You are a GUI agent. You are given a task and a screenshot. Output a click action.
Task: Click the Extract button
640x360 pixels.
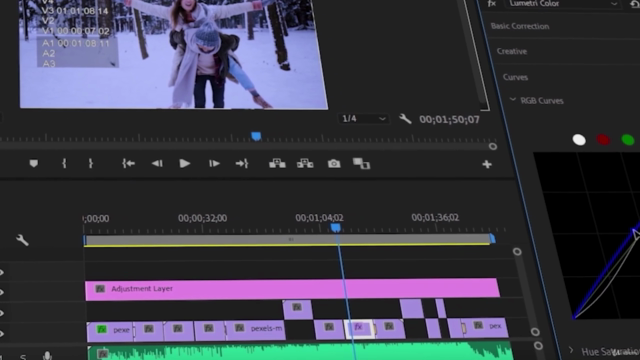[x=305, y=164]
